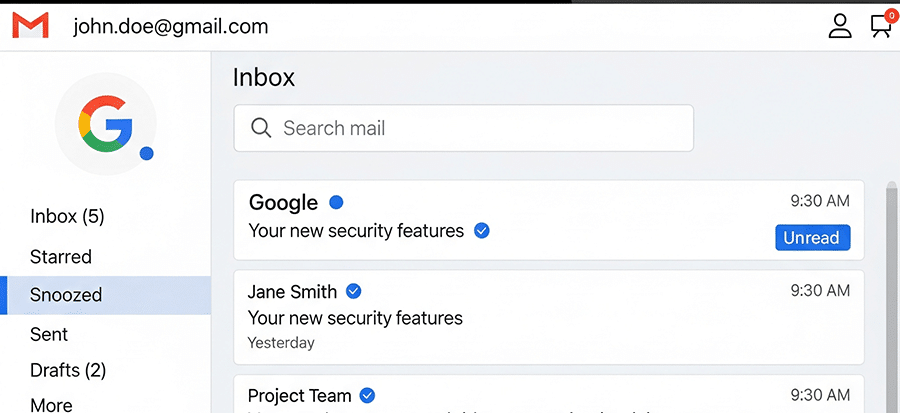Click verified checkmark after security features subject

[481, 231]
